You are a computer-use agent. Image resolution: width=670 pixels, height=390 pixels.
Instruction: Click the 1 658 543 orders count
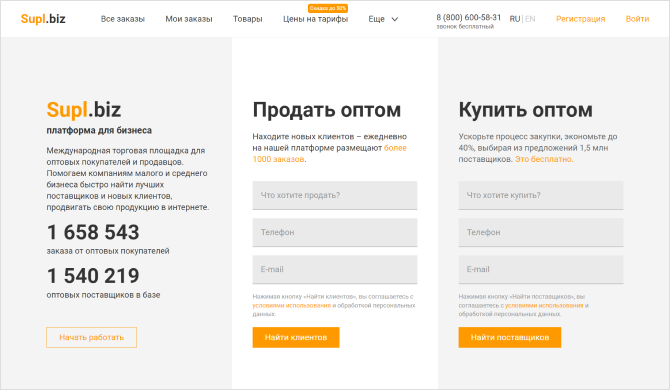click(x=93, y=232)
